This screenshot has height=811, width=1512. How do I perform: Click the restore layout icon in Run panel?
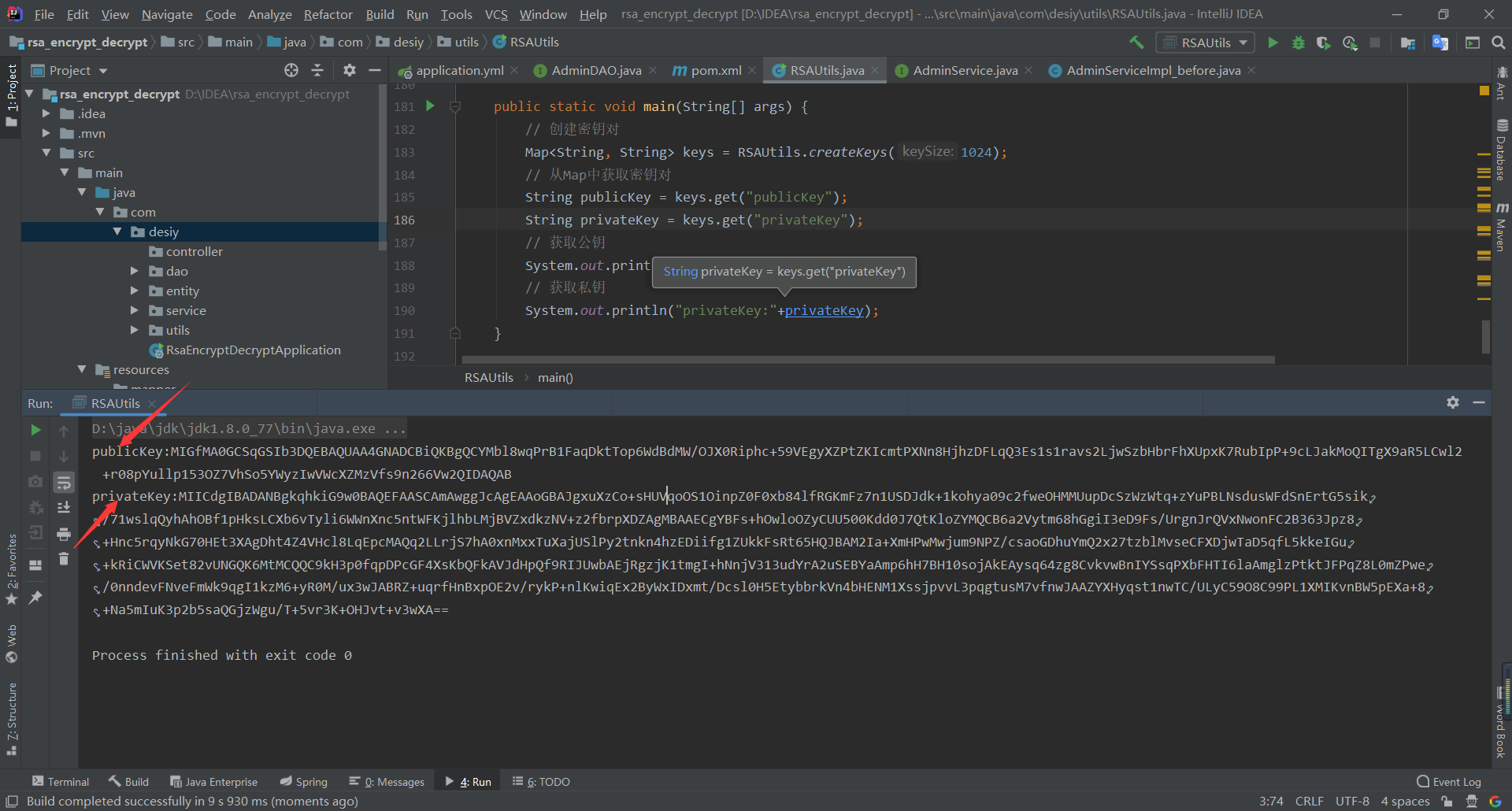pyautogui.click(x=35, y=565)
